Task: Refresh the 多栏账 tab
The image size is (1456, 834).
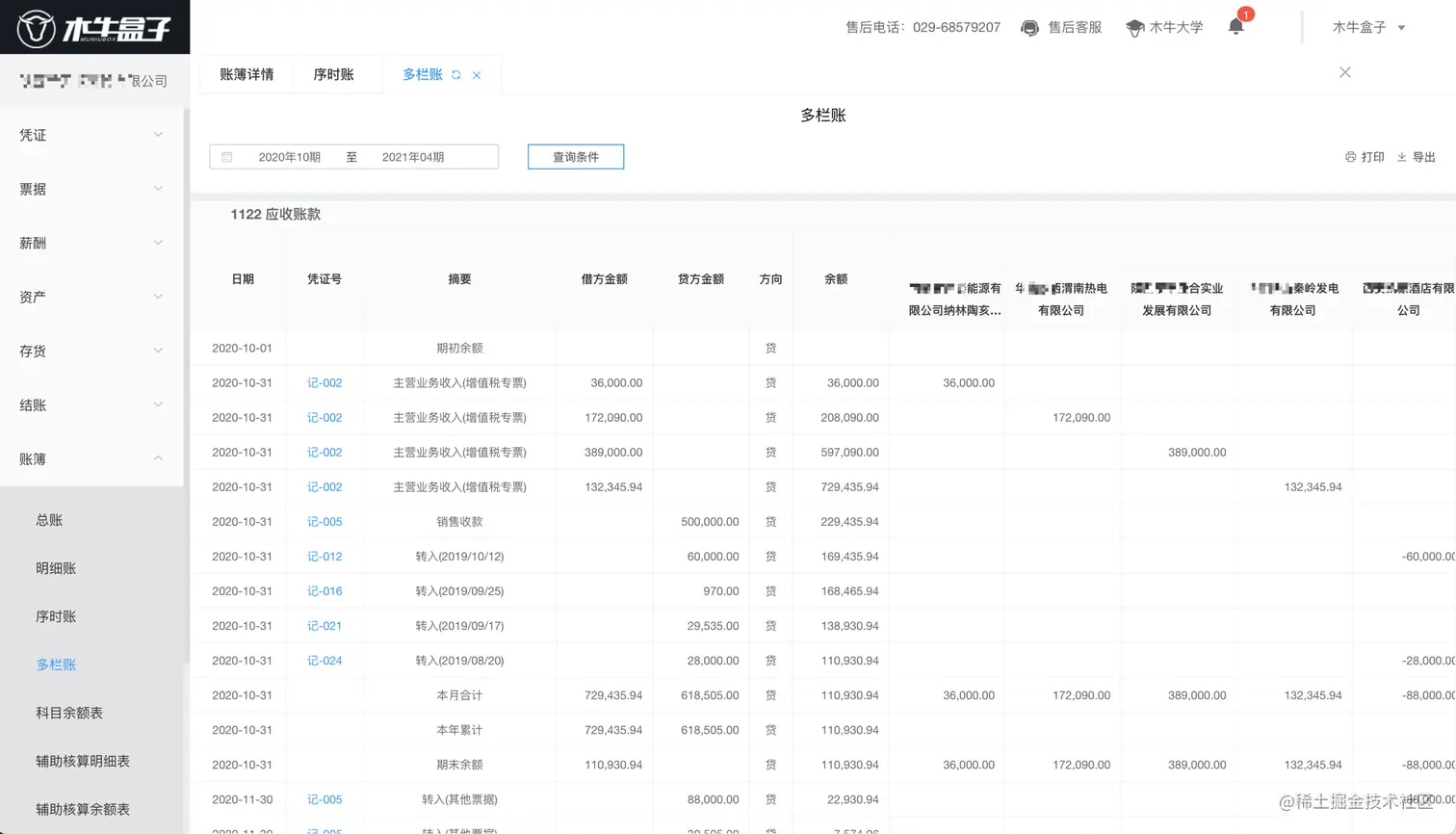Action: 456,75
